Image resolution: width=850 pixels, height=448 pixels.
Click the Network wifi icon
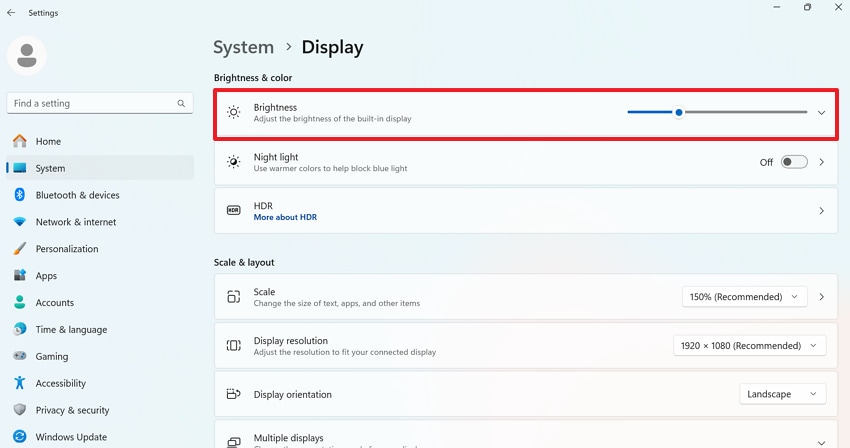[x=20, y=222]
